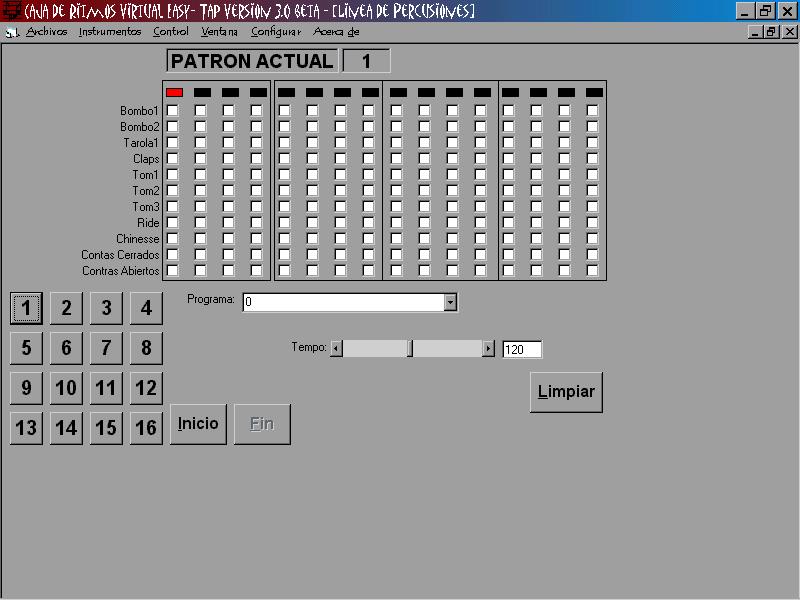Select pattern button 9
This screenshot has width=800, height=600.
(26, 388)
